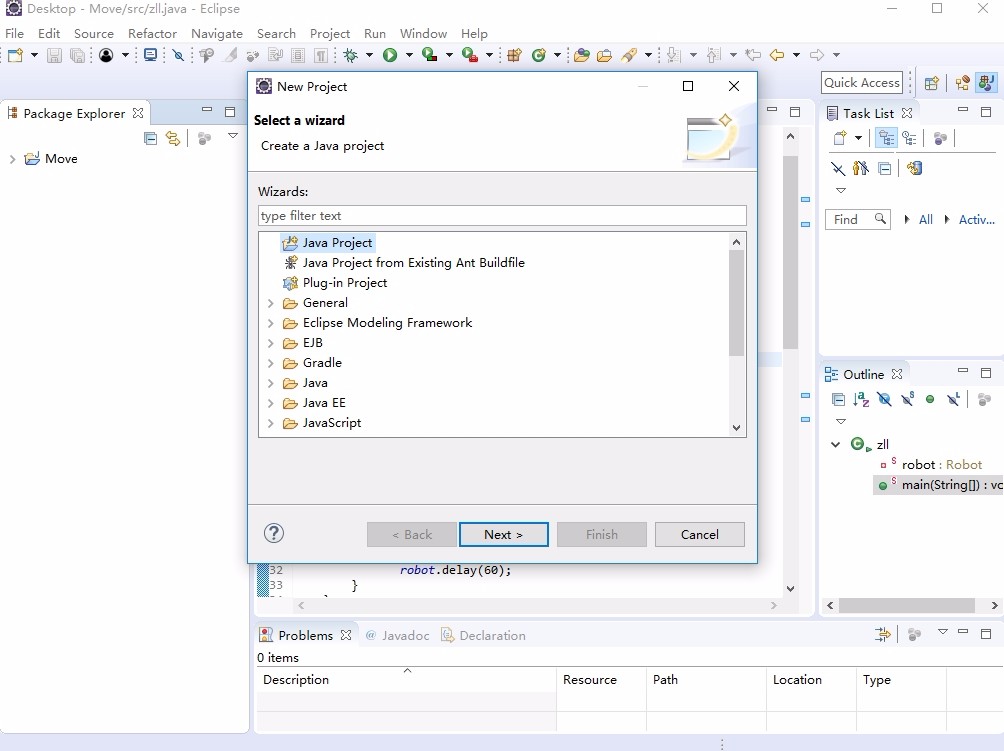Click the help question mark in New Project dialog
1004x751 pixels.
click(274, 533)
